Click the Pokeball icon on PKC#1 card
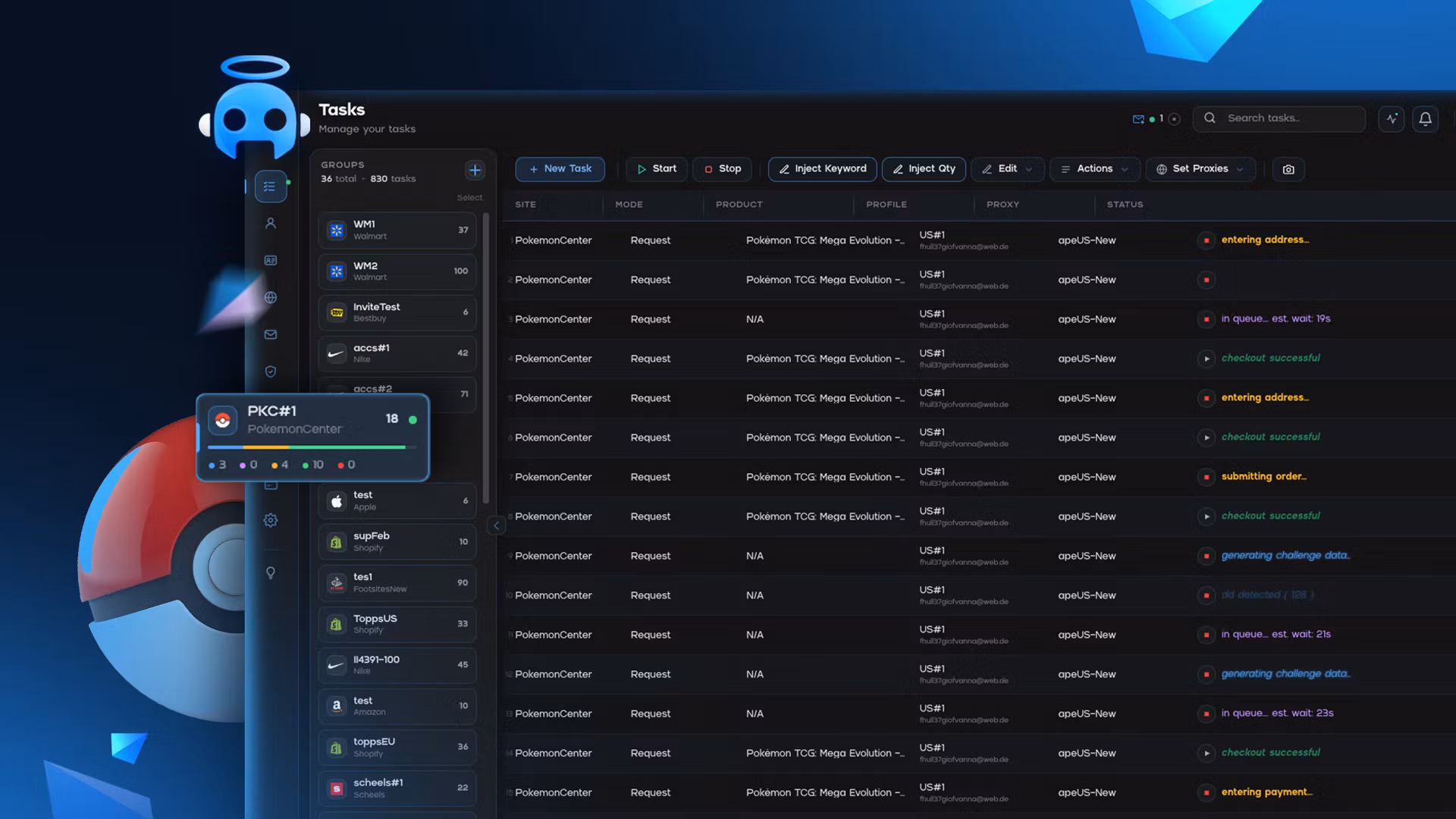The height and width of the screenshot is (819, 1456). pos(222,419)
